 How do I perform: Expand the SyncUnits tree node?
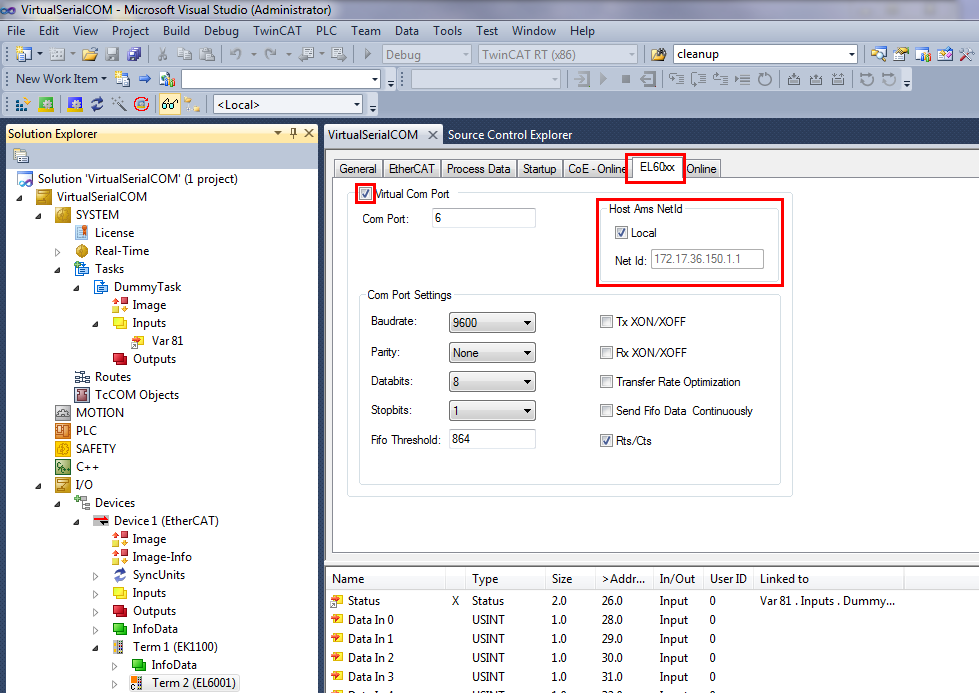[x=96, y=576]
